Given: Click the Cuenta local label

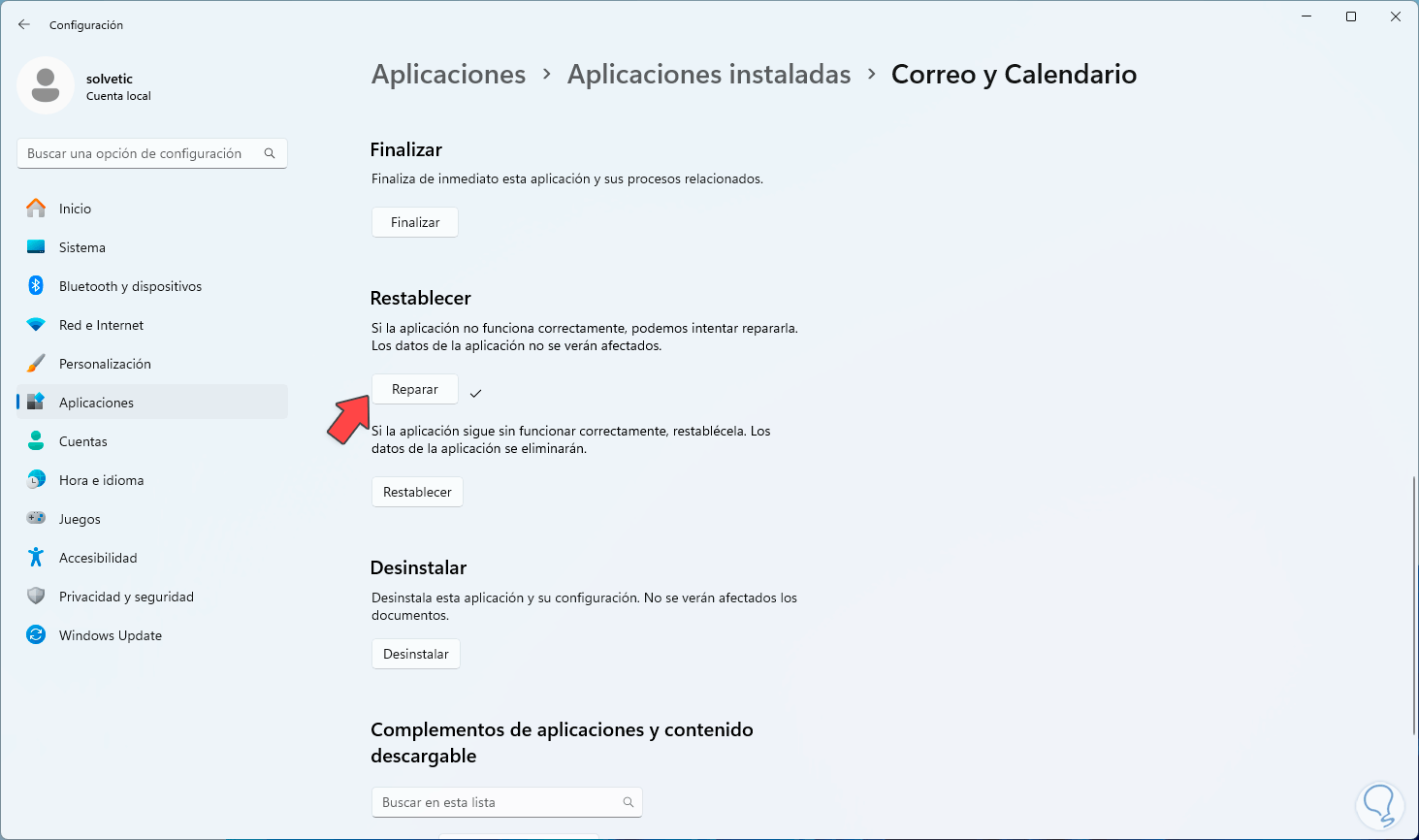Looking at the screenshot, I should click(x=118, y=96).
